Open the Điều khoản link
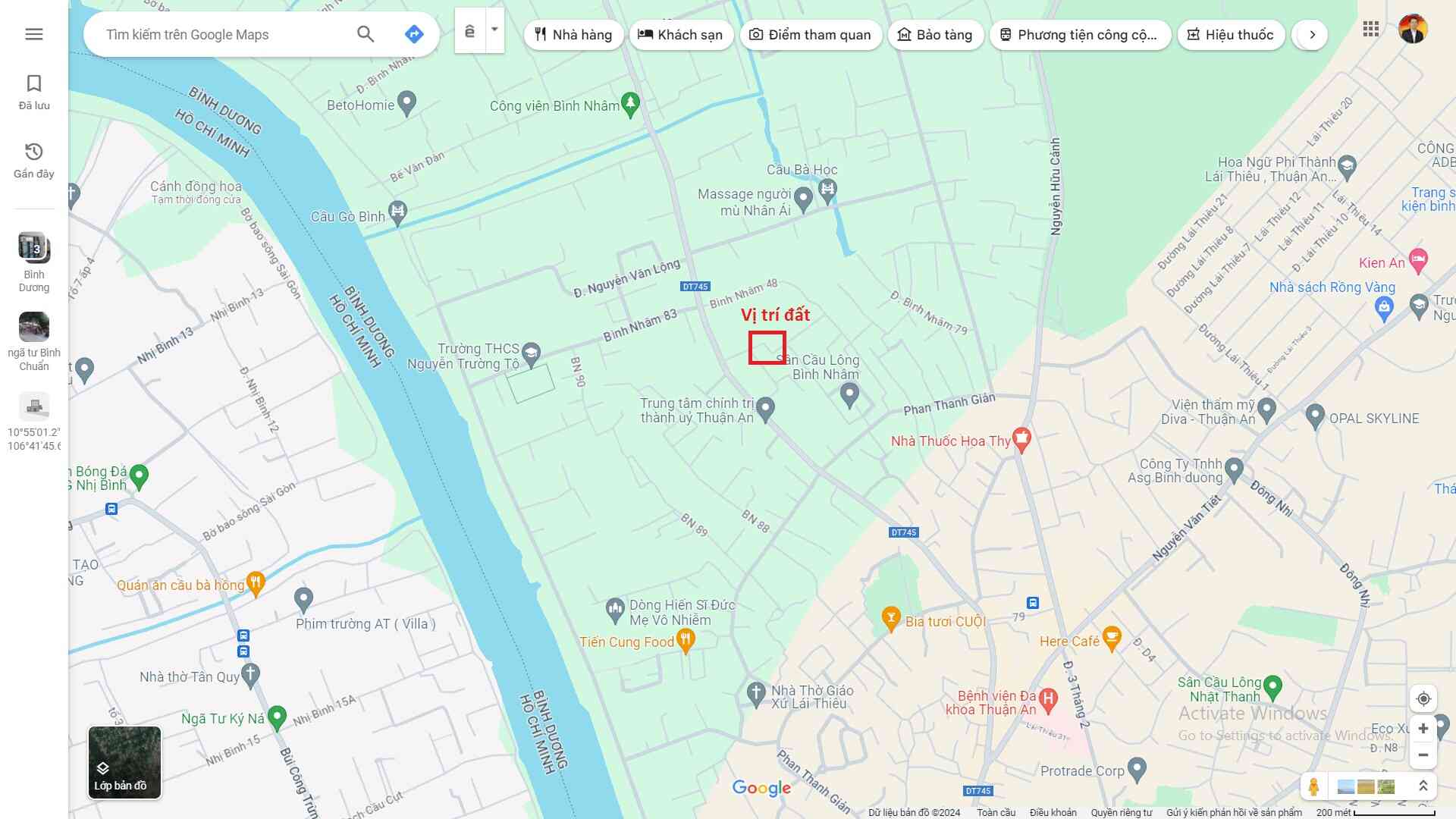The image size is (1456, 819). [1053, 812]
